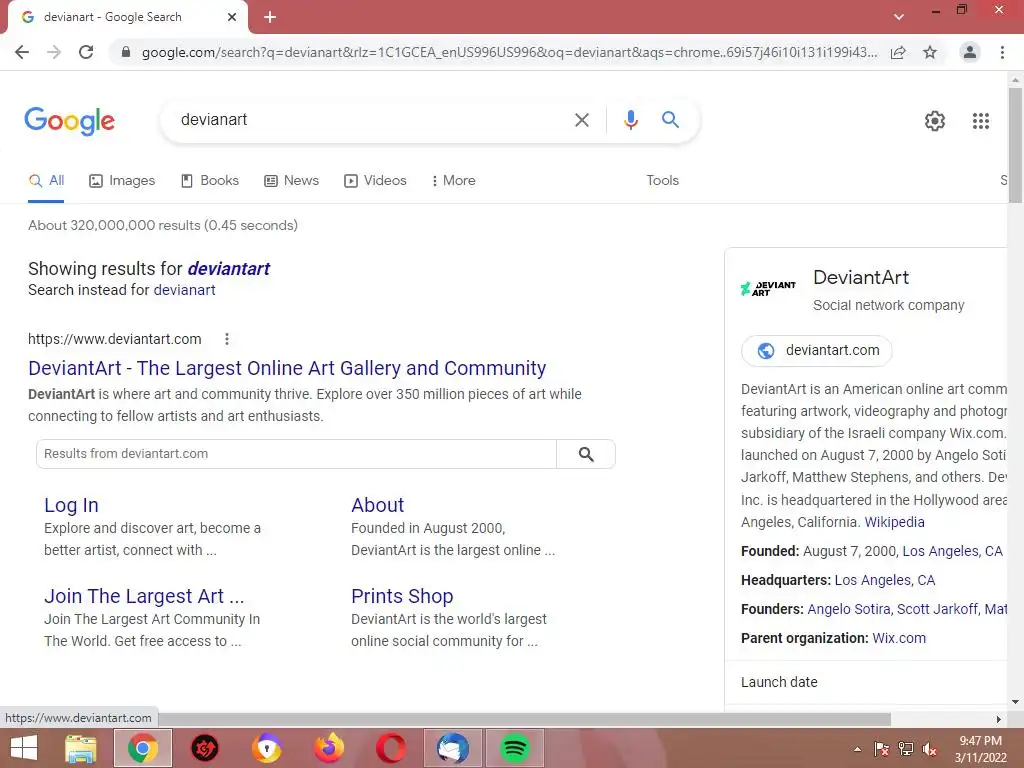Select the All results tab
Viewport: 1024px width, 768px height.
coord(46,180)
